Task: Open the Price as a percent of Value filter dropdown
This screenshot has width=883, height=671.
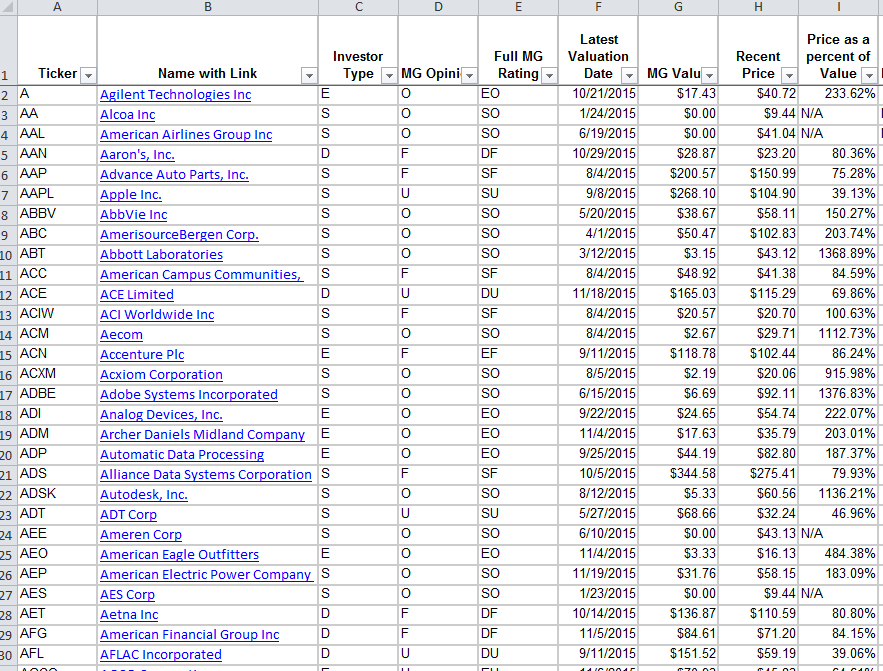Action: pyautogui.click(x=869, y=75)
